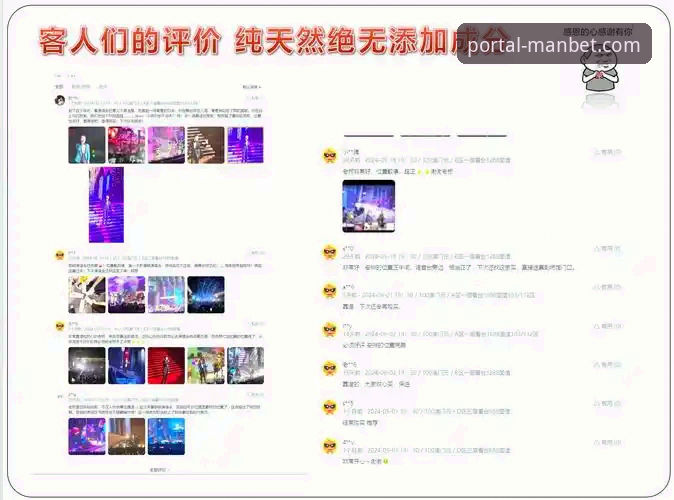The height and width of the screenshot is (500, 674).
Task: Open red staircase performer thumbnail
Action: 166,365
